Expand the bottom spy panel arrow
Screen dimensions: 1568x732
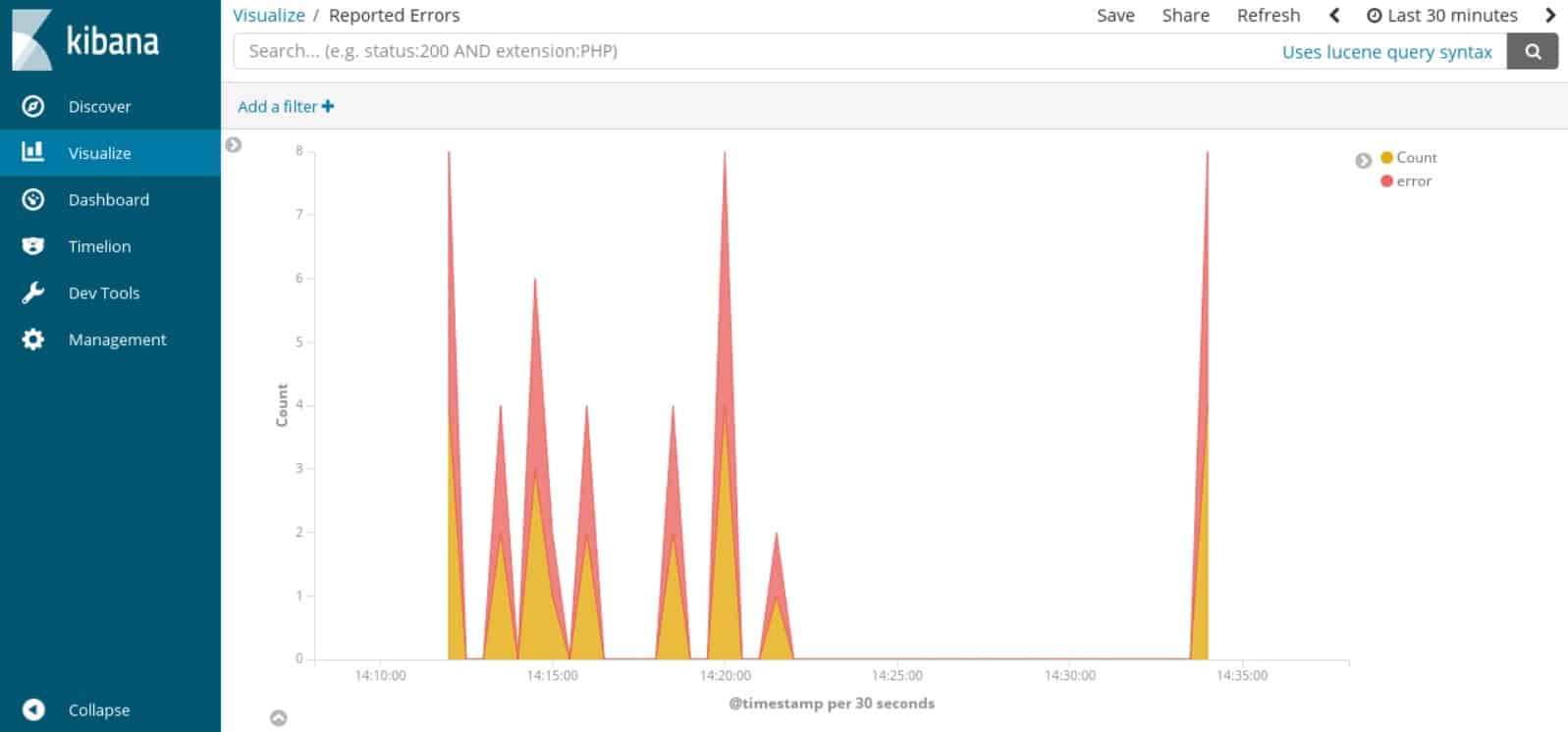tap(279, 718)
